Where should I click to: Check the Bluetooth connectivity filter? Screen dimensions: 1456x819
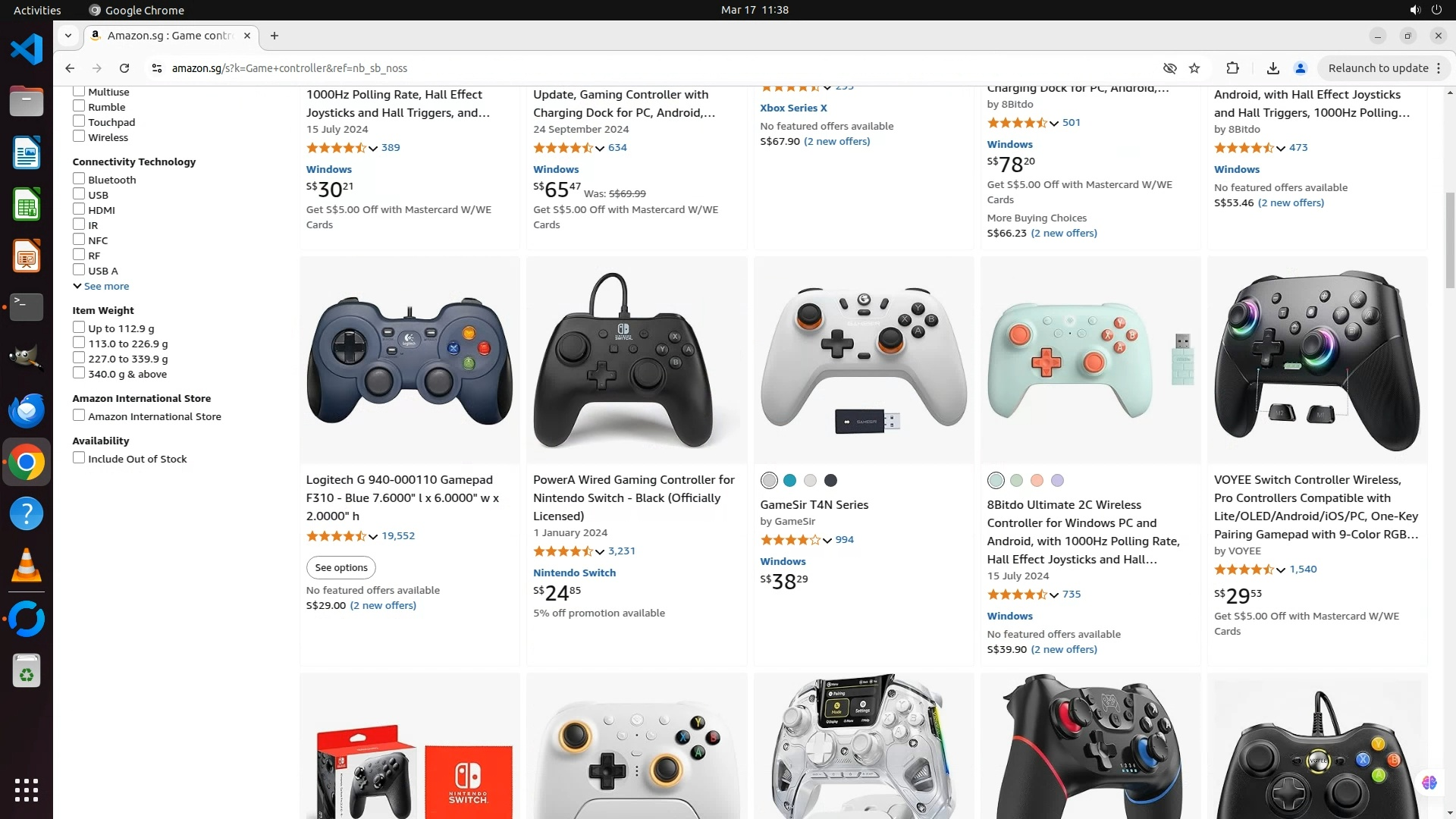[79, 179]
